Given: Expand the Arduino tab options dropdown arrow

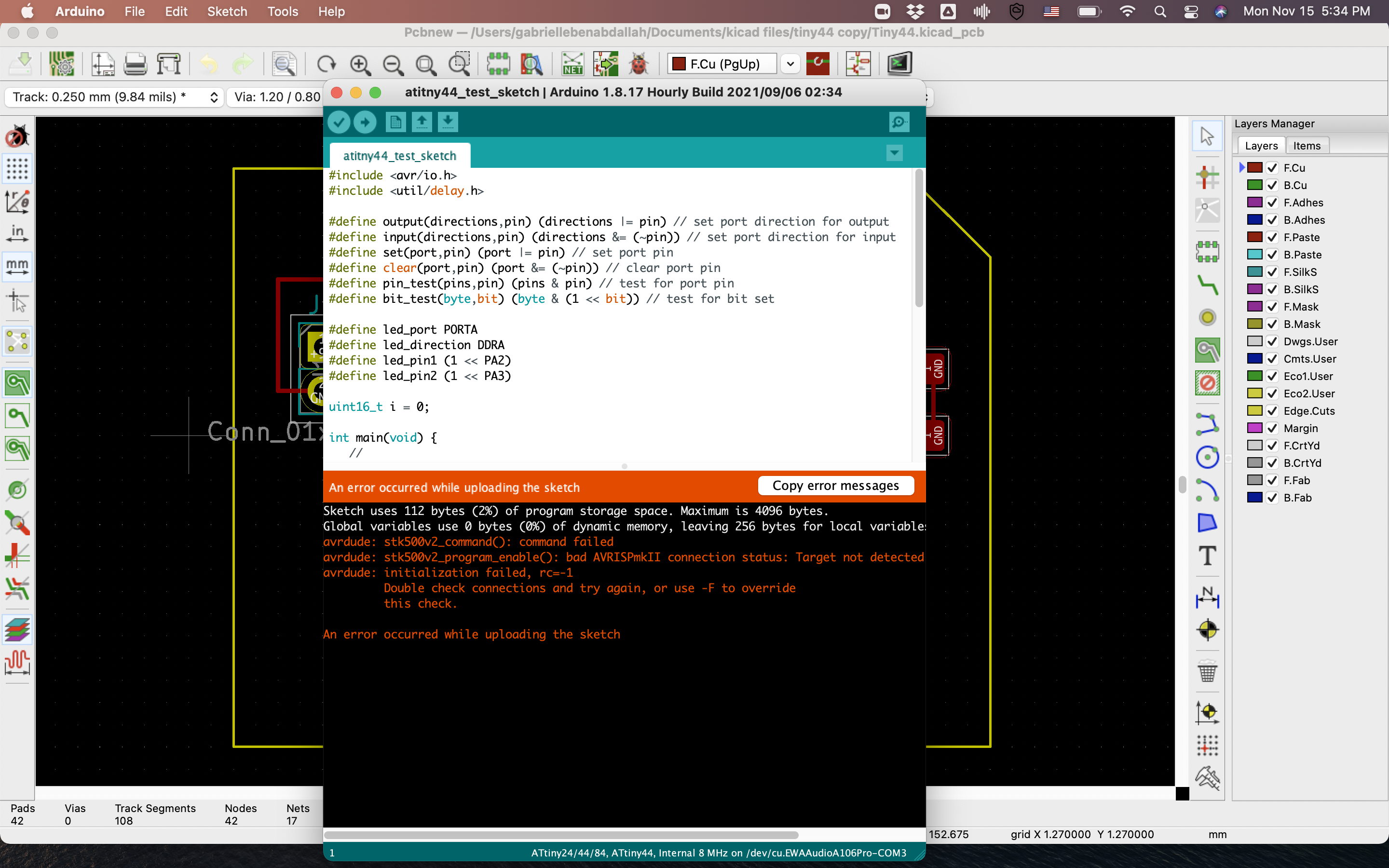Looking at the screenshot, I should pyautogui.click(x=894, y=153).
